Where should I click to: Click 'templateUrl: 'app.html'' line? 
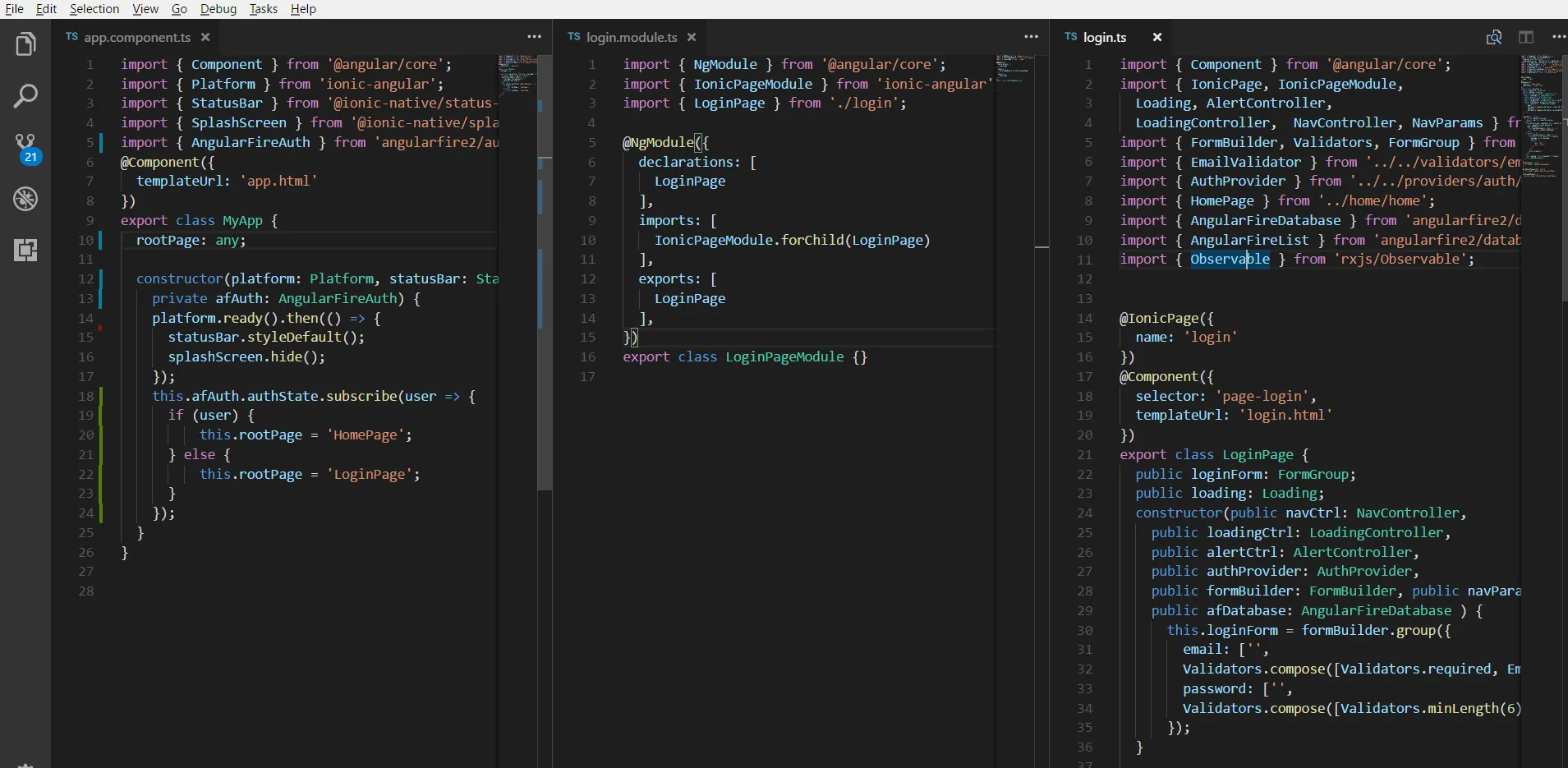coord(227,182)
